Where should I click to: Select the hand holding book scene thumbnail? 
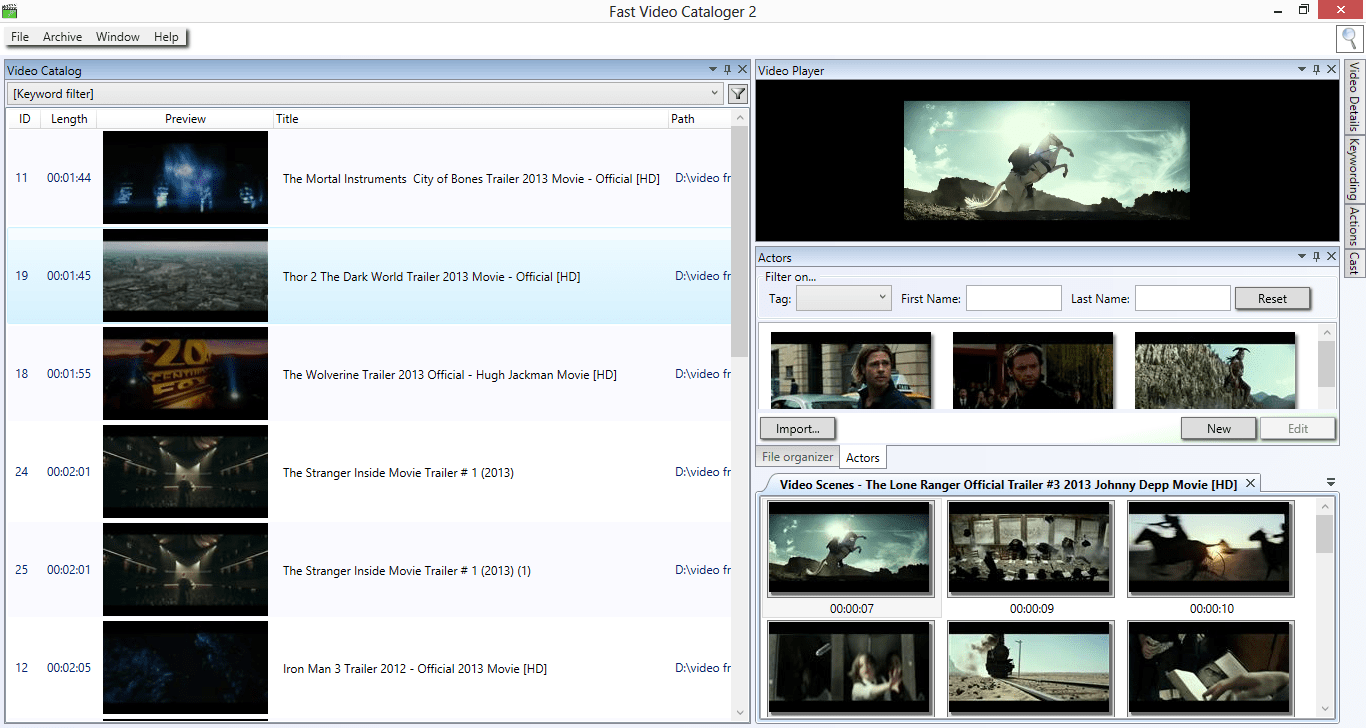(x=1211, y=667)
